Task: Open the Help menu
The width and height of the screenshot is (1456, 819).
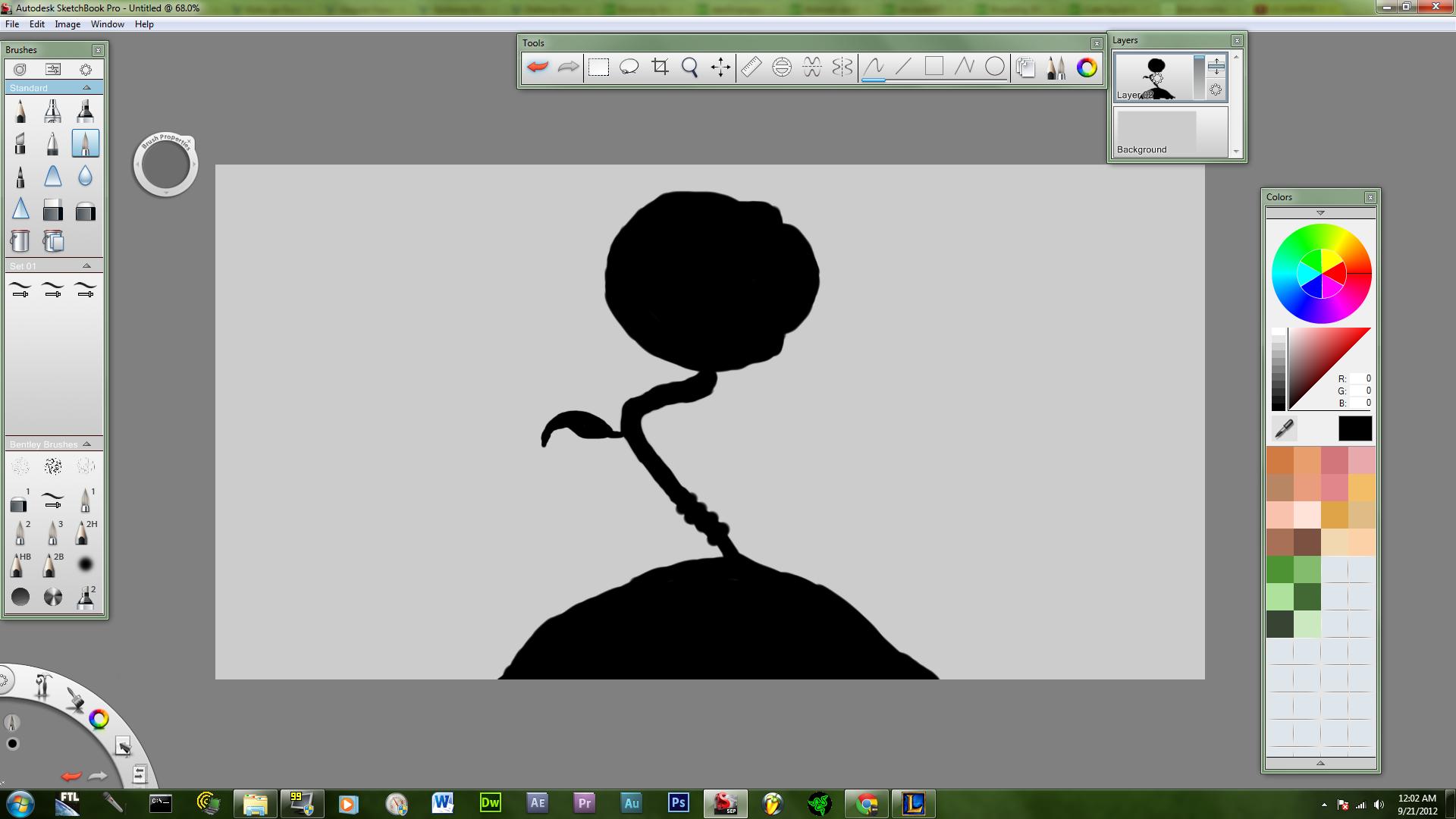Action: [x=144, y=24]
